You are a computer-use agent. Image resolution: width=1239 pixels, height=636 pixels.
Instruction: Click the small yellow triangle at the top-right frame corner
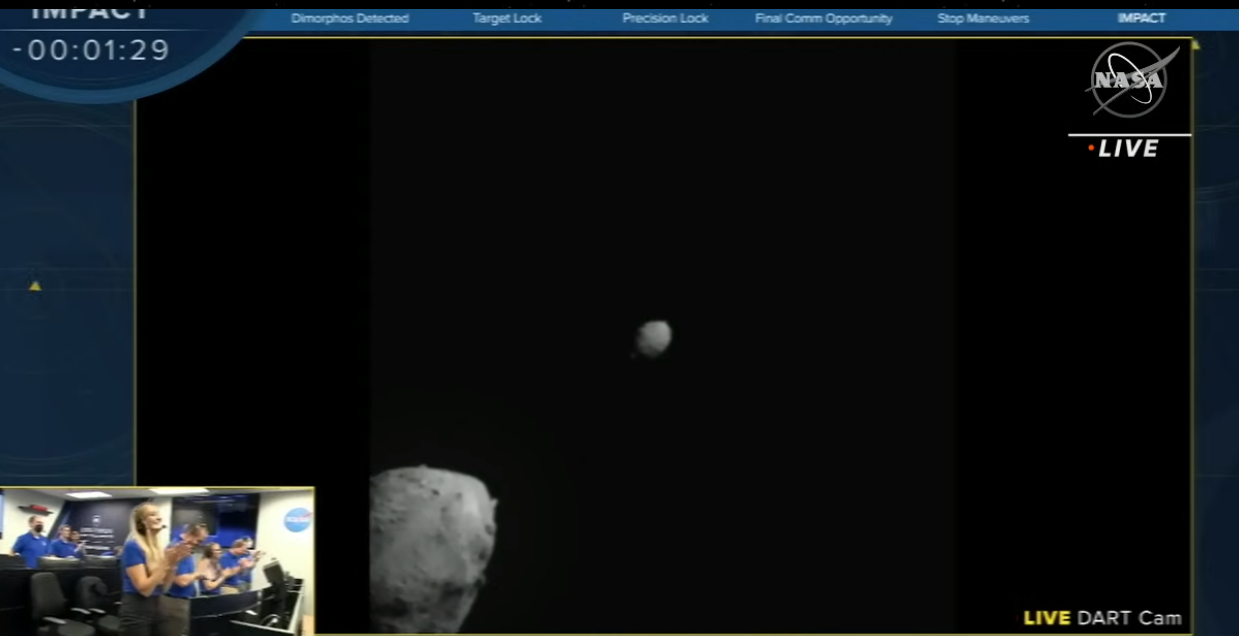(1195, 45)
